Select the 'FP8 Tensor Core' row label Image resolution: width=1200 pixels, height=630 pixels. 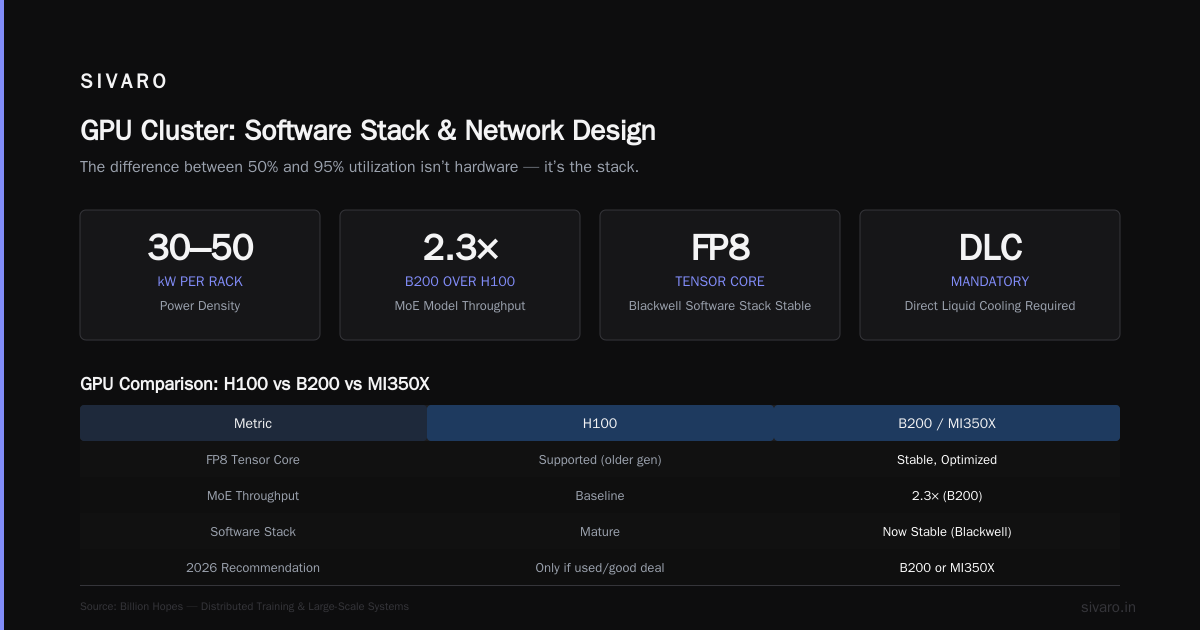tap(253, 460)
